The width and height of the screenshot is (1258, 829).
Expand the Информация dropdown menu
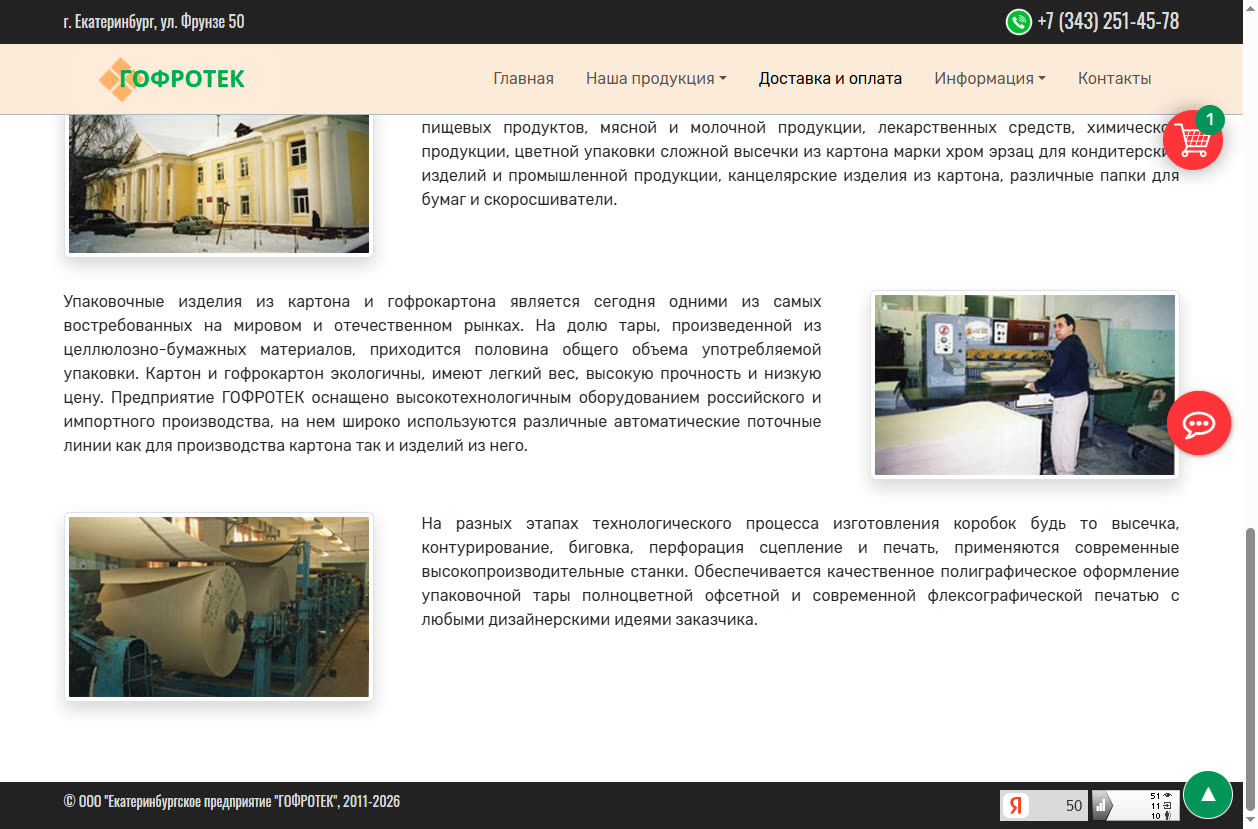point(990,78)
